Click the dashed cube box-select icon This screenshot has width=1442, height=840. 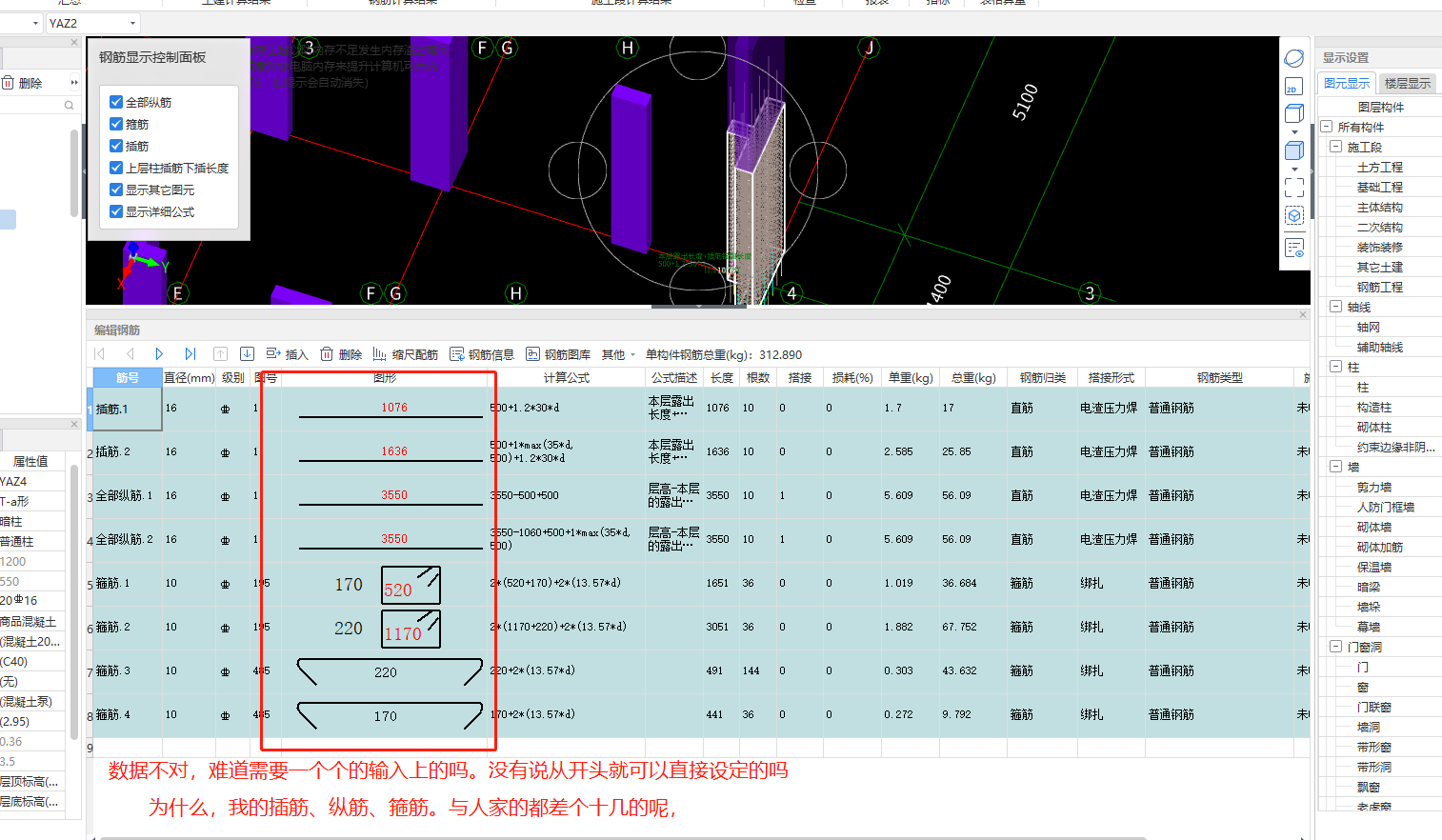click(1294, 216)
